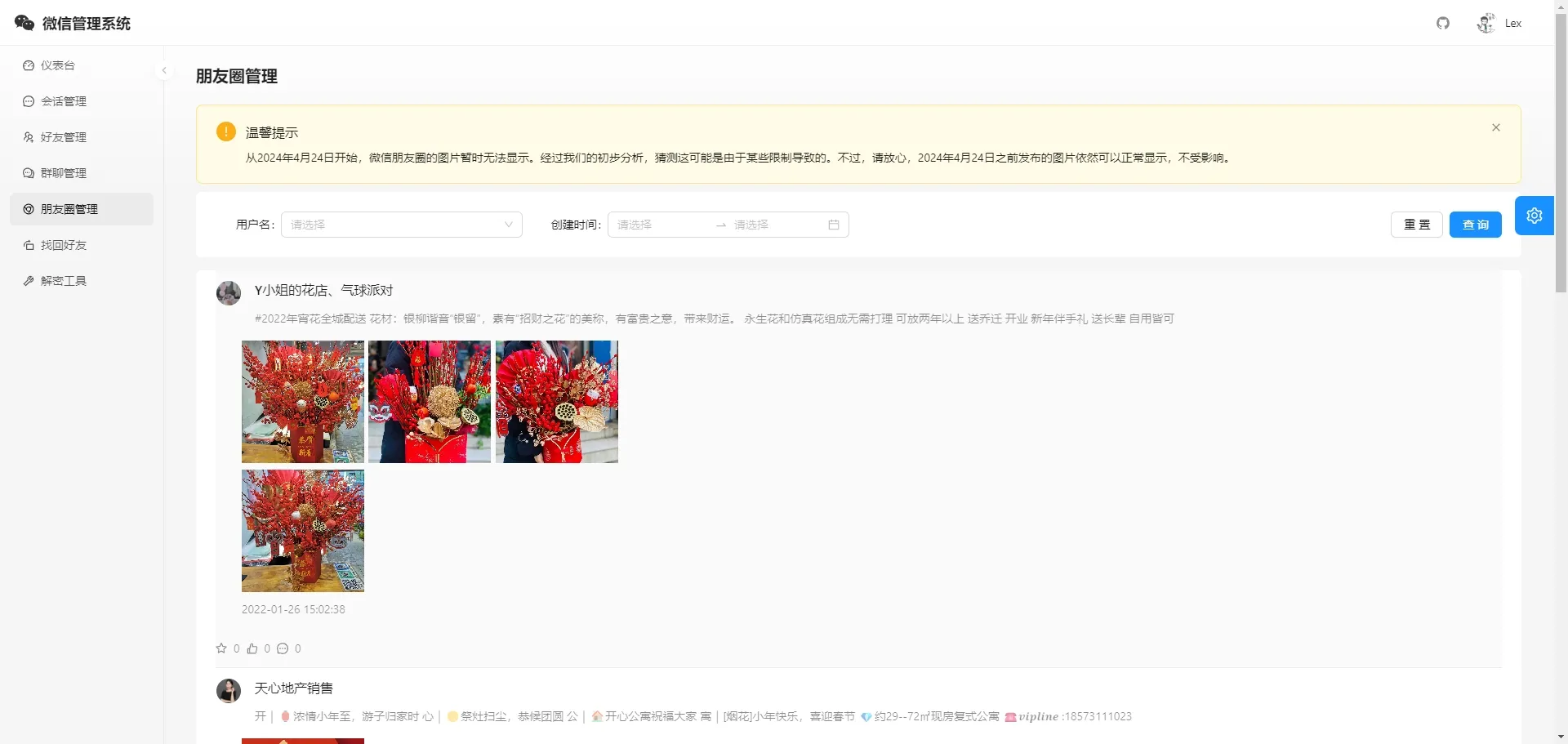
Task: Click the star icon under first post
Action: pos(221,648)
